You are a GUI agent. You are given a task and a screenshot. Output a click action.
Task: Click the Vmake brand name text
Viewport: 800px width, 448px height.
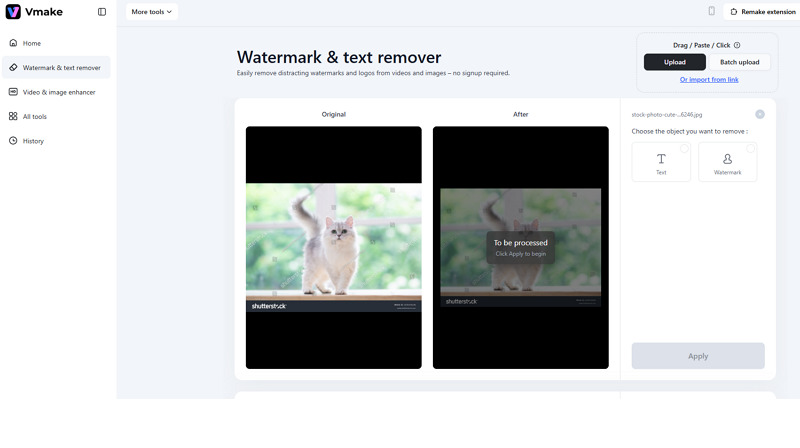(x=44, y=12)
